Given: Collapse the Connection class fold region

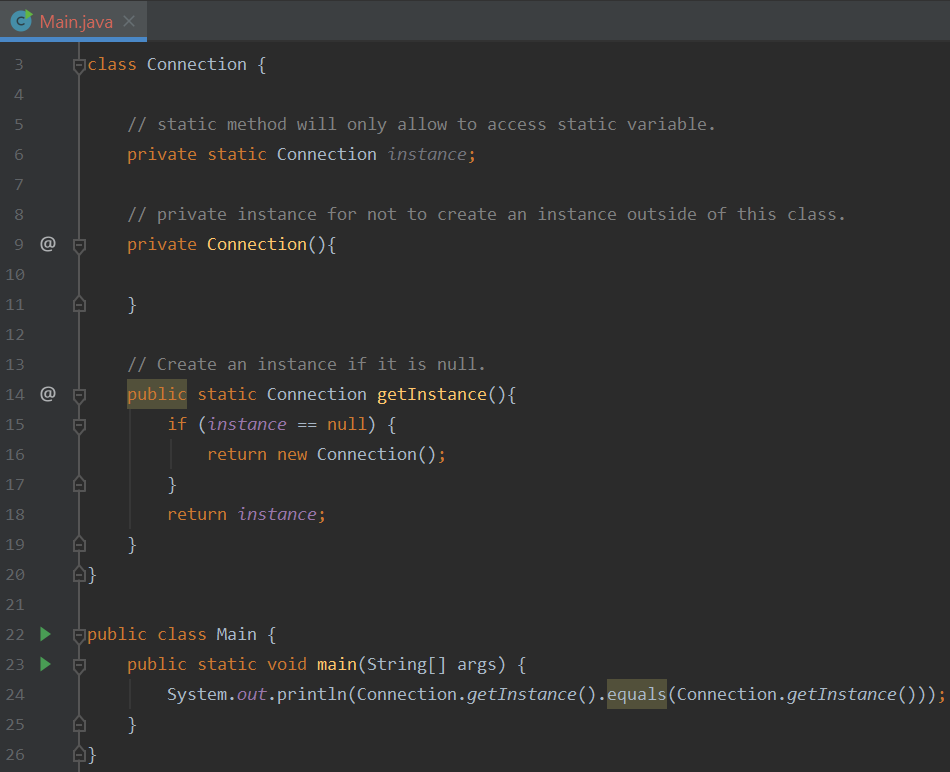Looking at the screenshot, I should (x=79, y=63).
